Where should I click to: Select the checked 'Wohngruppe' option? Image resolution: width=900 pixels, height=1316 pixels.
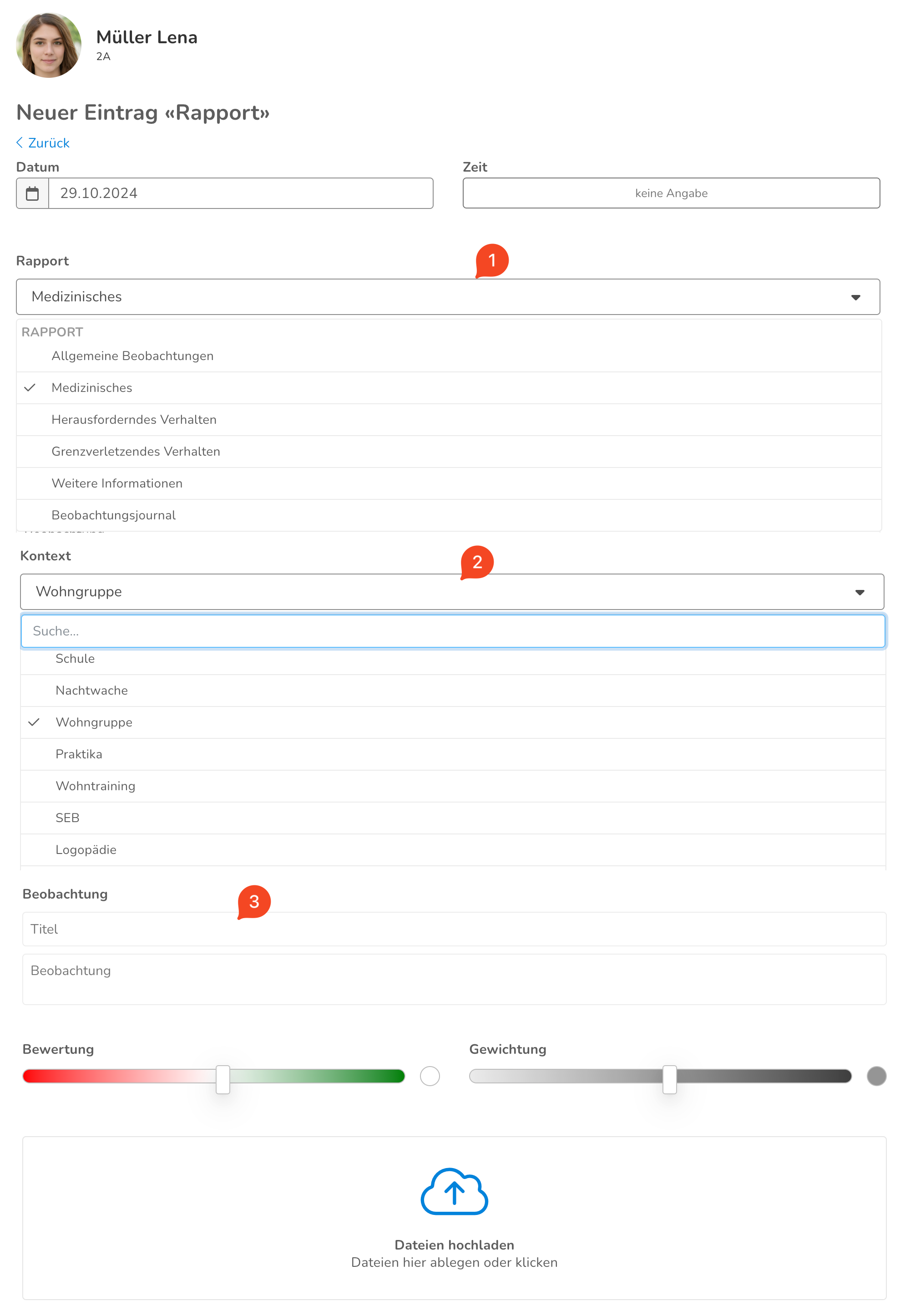[94, 722]
